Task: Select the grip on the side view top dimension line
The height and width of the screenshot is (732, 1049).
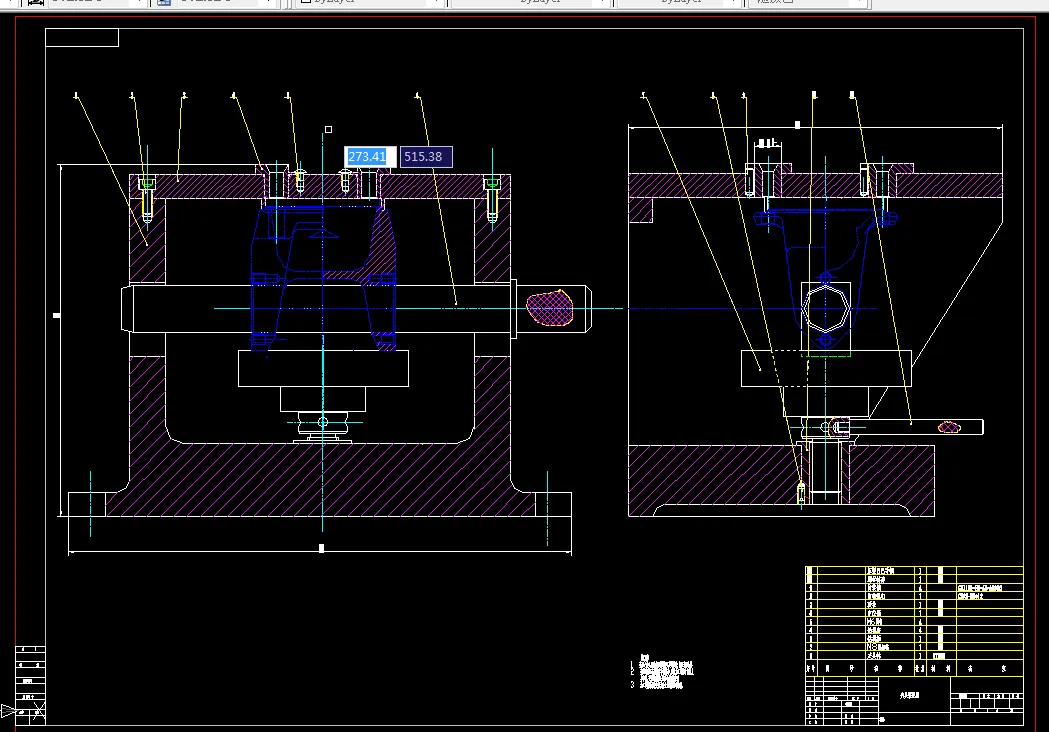Action: 797,124
